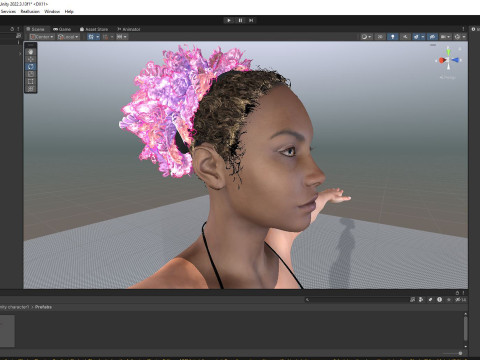Image resolution: width=480 pixels, height=360 pixels.
Task: Click the hierarchy row expand arrow
Action: (20, 53)
